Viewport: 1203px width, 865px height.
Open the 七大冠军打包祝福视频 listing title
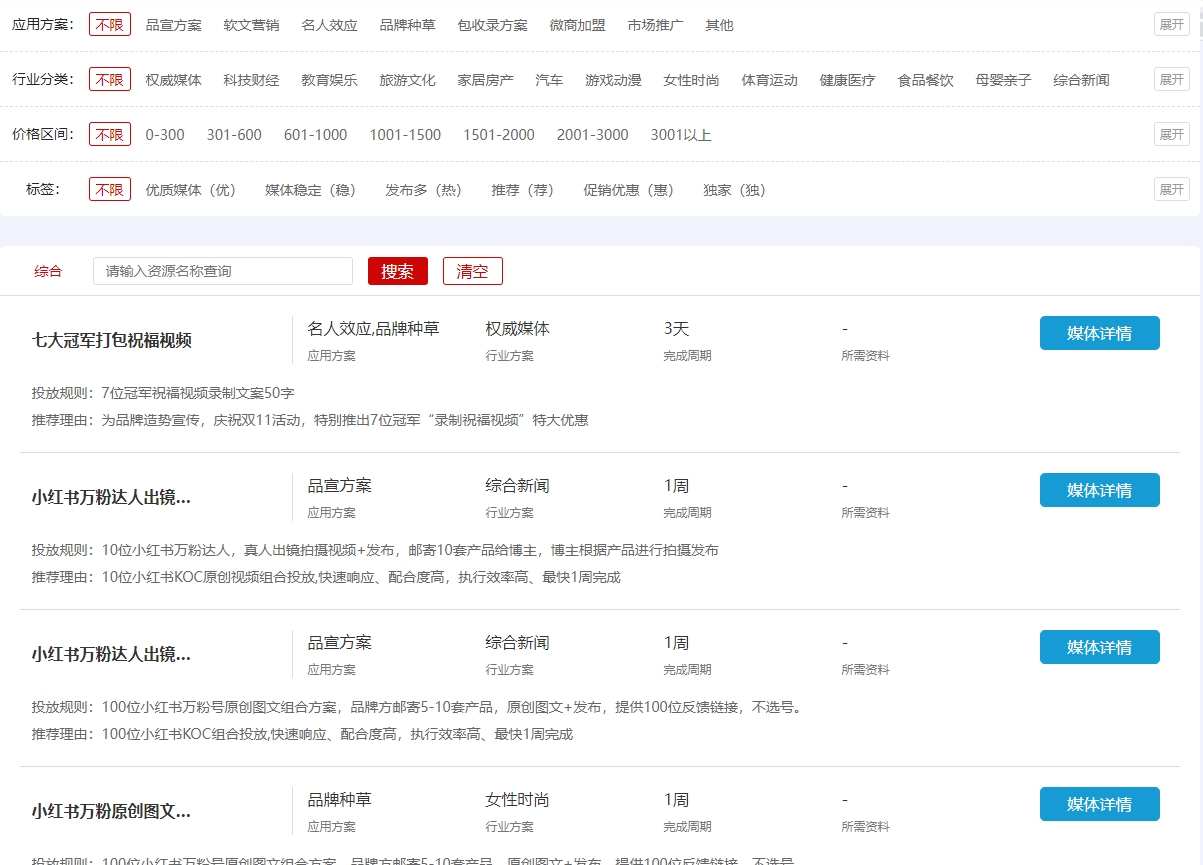click(x=112, y=340)
